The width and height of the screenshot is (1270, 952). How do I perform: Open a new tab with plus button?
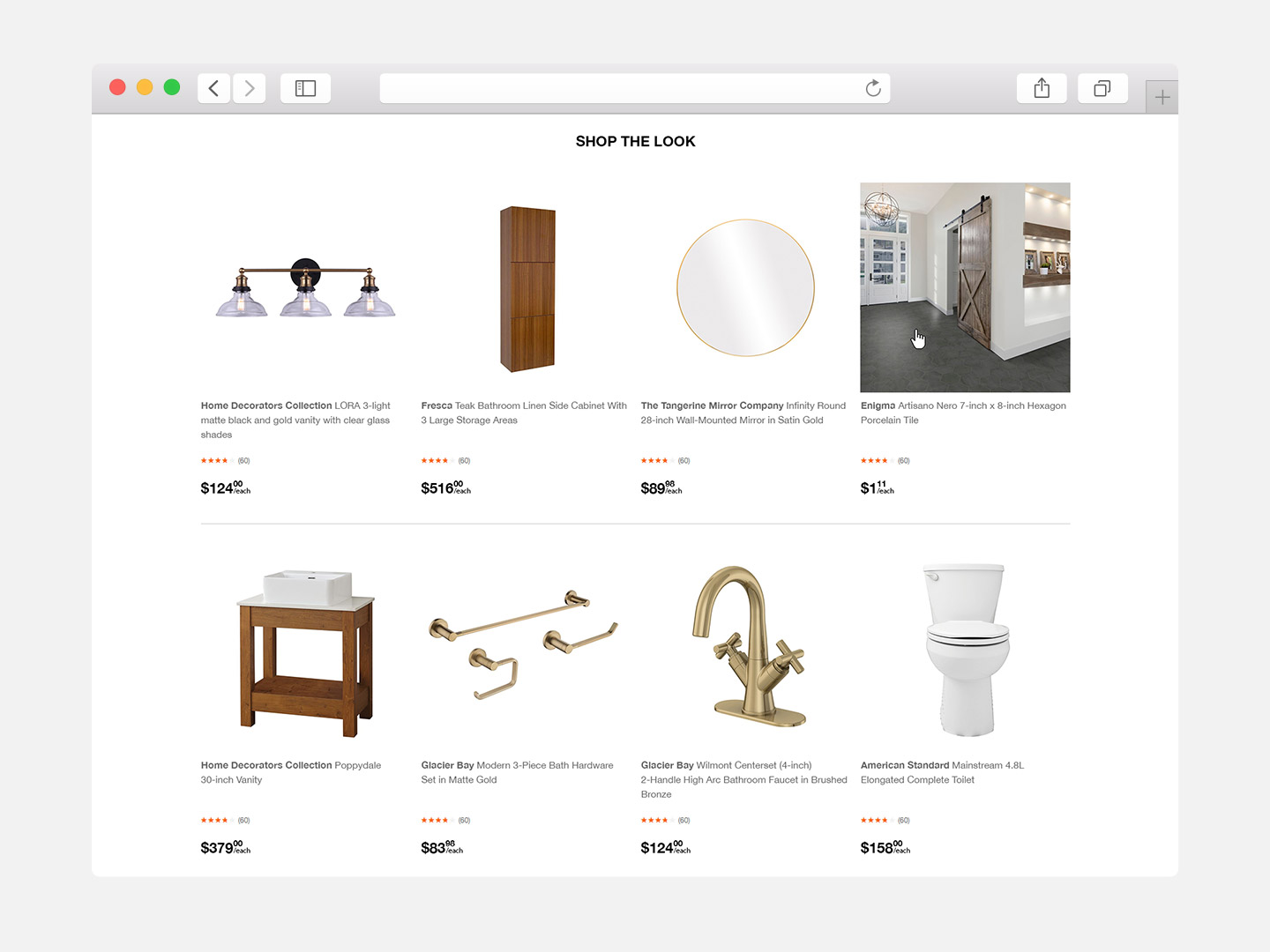click(1162, 97)
